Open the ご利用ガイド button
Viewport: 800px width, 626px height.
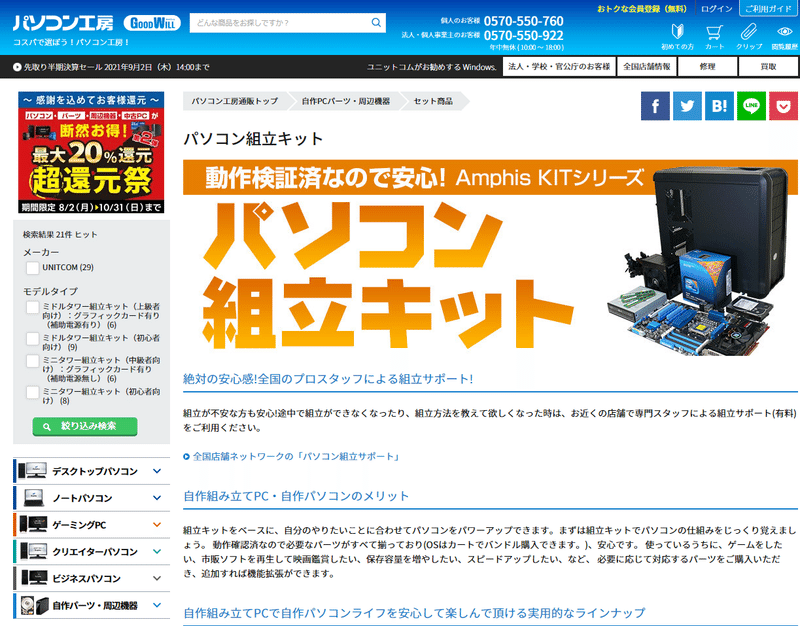point(769,9)
